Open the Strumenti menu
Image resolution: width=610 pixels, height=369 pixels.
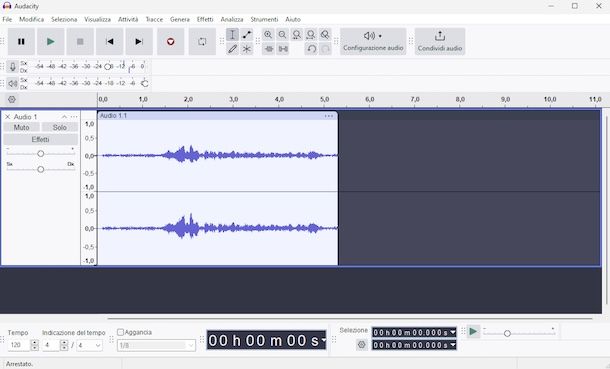point(264,19)
